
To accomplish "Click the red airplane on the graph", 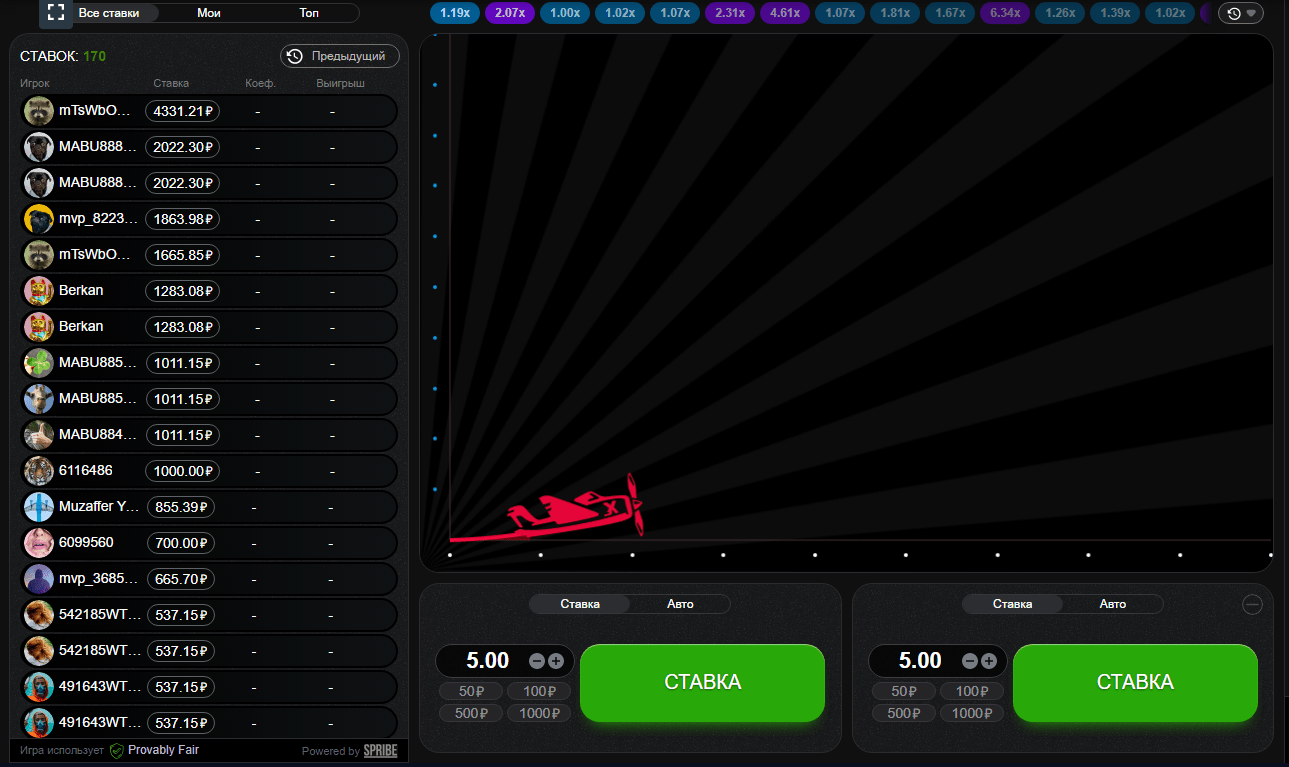I will [575, 510].
